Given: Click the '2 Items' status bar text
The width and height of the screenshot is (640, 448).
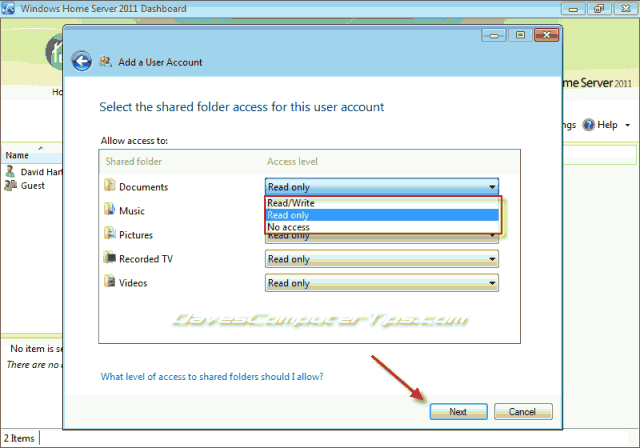Looking at the screenshot, I should click(x=19, y=438).
